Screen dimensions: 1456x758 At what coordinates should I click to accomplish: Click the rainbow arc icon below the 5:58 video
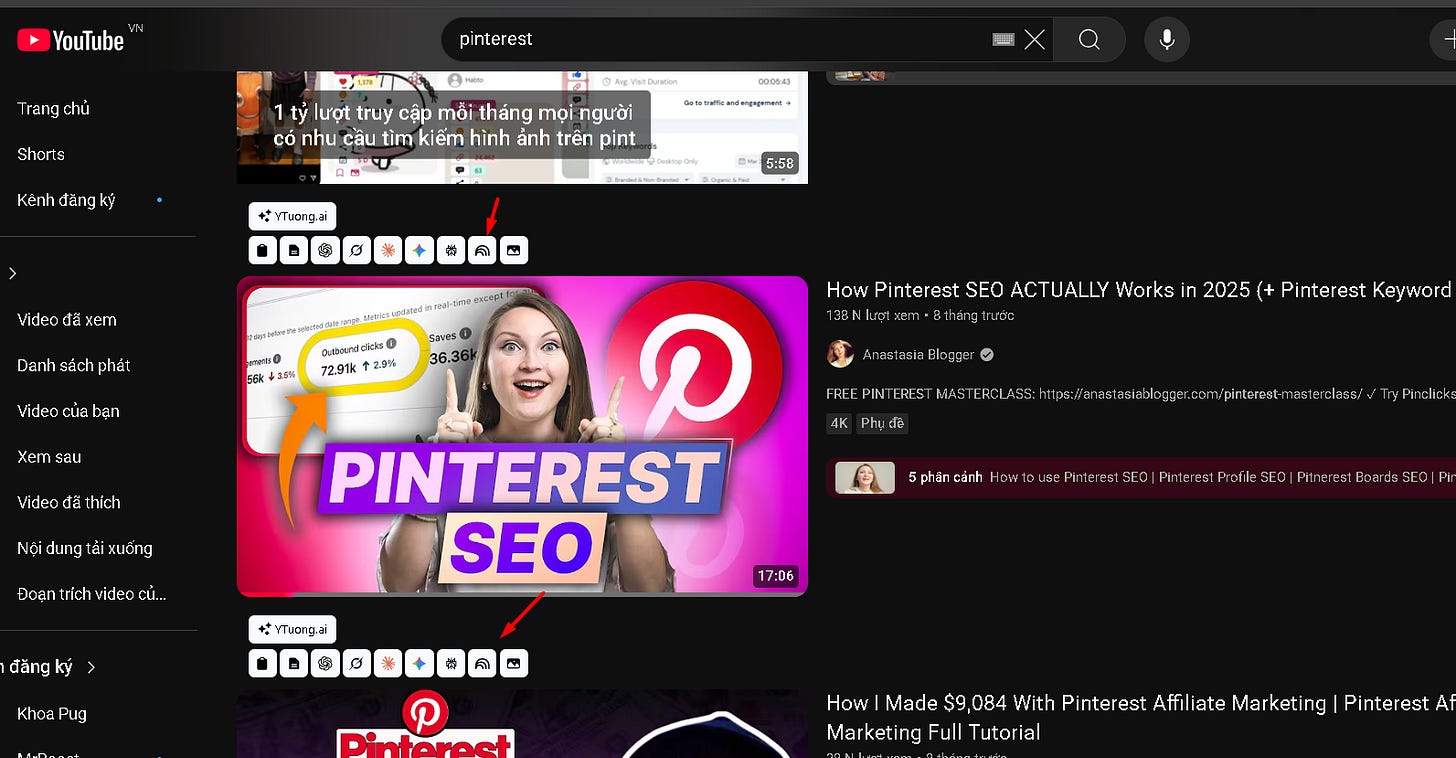pos(482,251)
